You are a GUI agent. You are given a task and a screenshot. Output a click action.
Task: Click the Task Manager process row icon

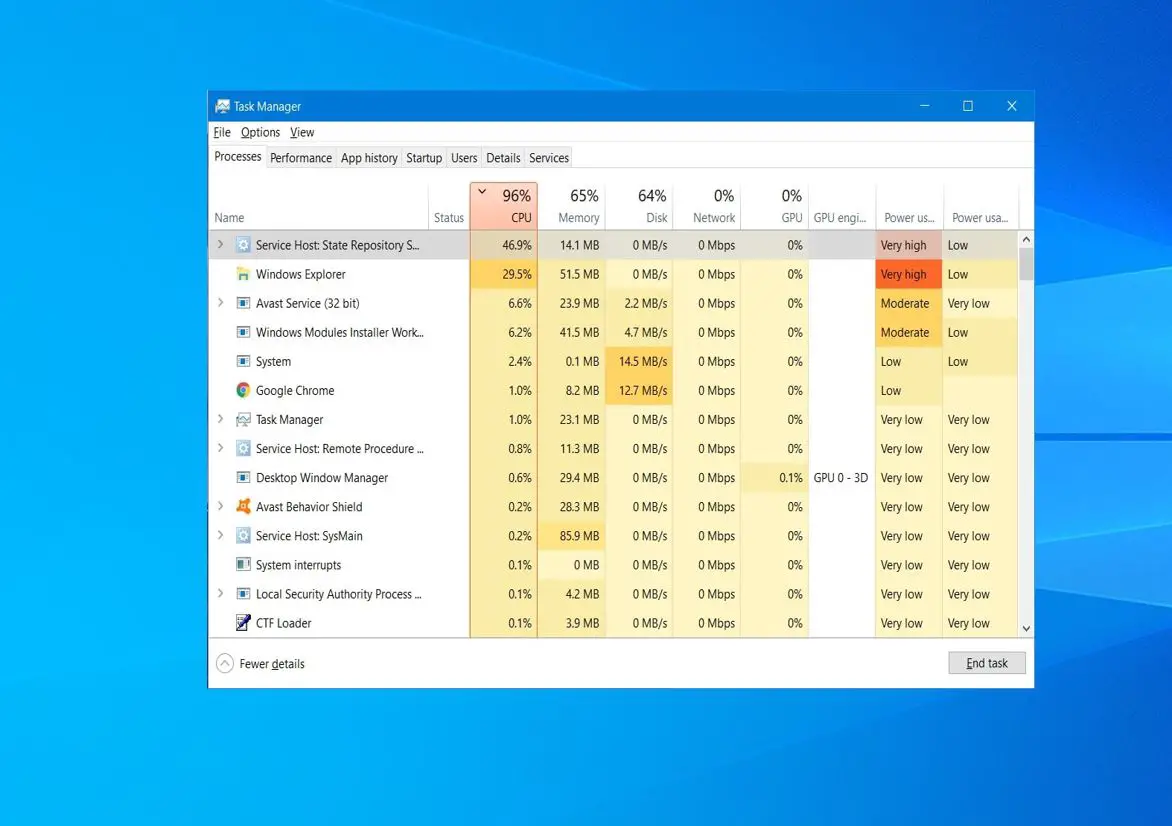(x=243, y=419)
